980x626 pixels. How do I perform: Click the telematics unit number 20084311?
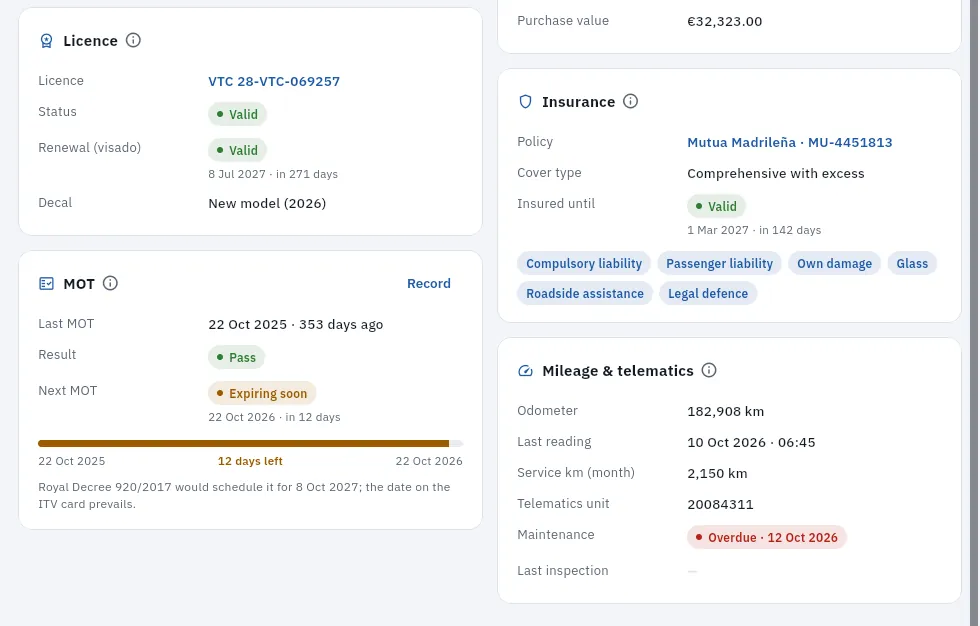click(x=720, y=505)
